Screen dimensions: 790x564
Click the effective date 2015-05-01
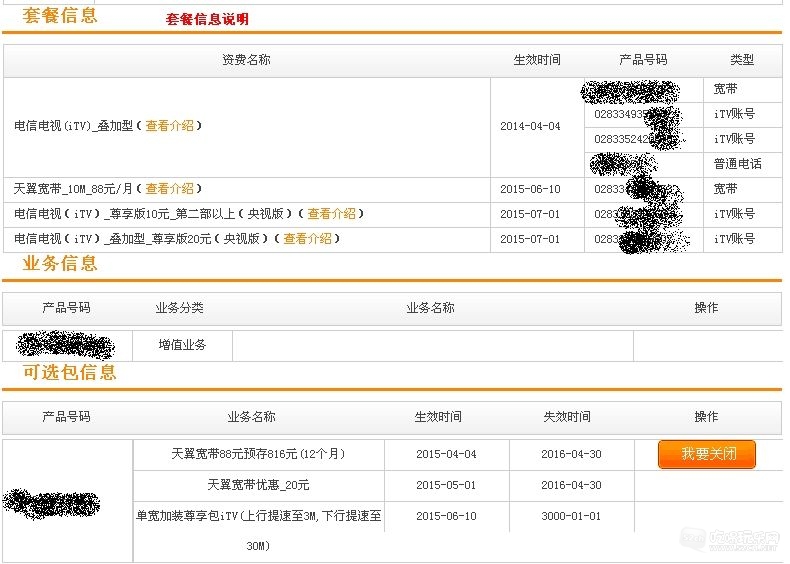[x=446, y=486]
